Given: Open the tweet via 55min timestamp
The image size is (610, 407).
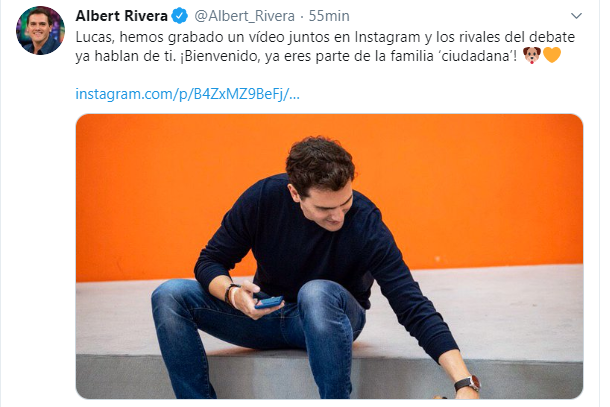Looking at the screenshot, I should click(329, 16).
